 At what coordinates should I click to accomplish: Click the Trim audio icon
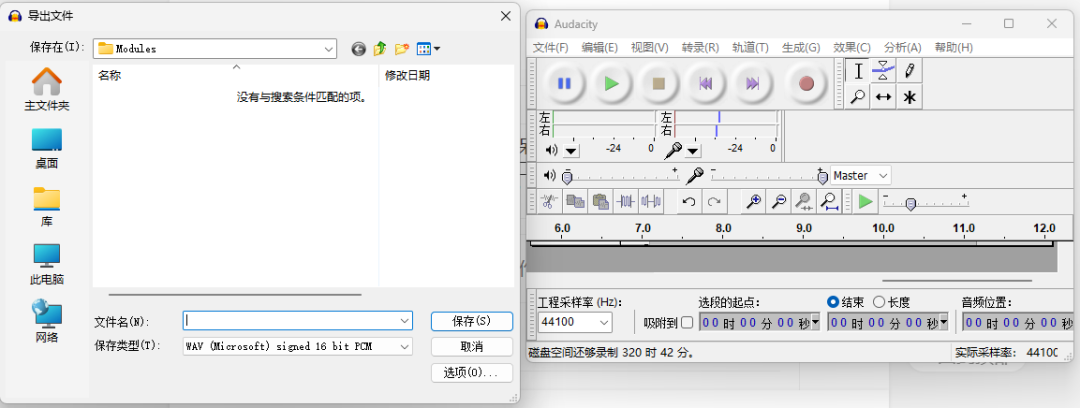click(626, 201)
